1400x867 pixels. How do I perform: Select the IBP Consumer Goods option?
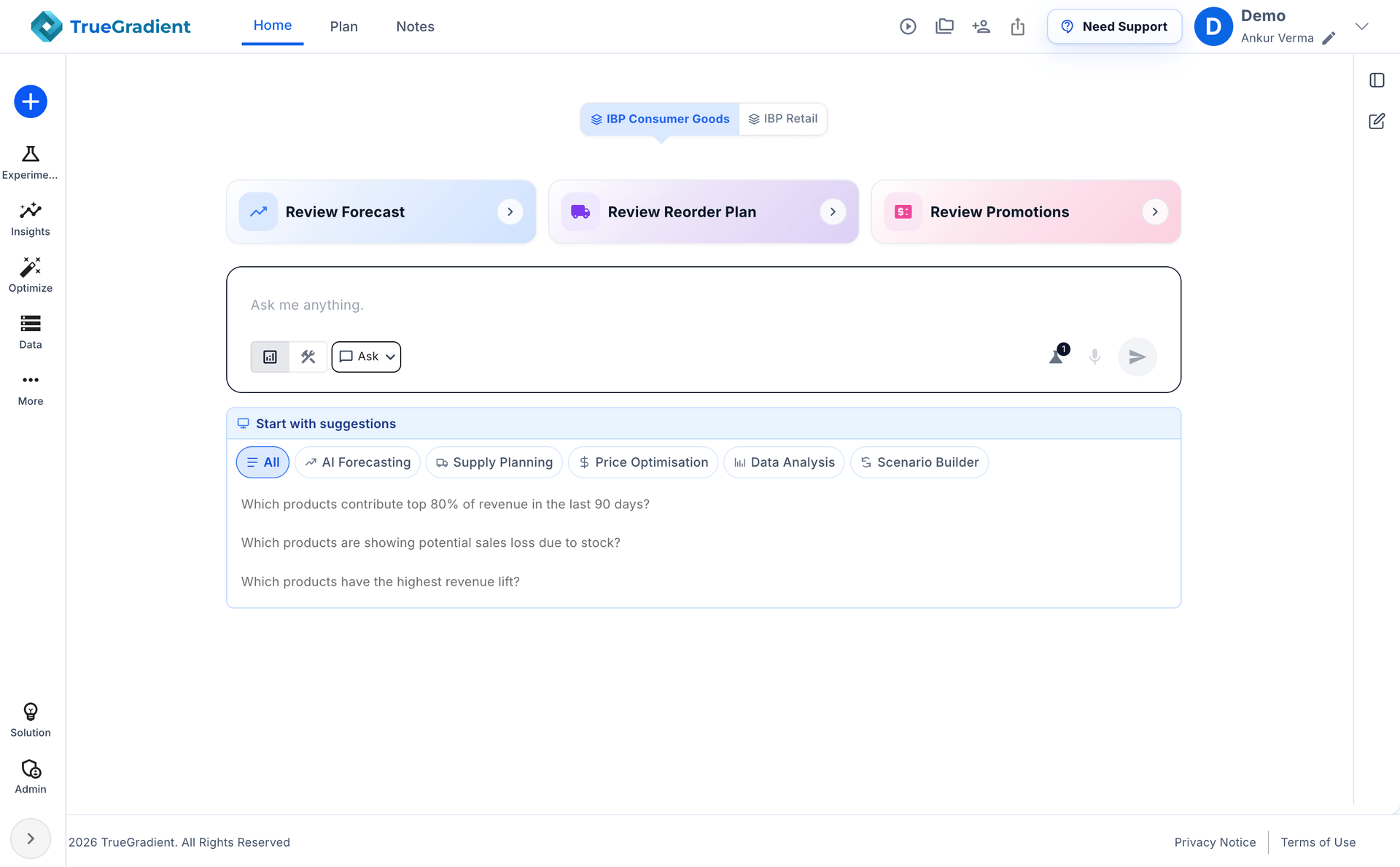tap(660, 119)
